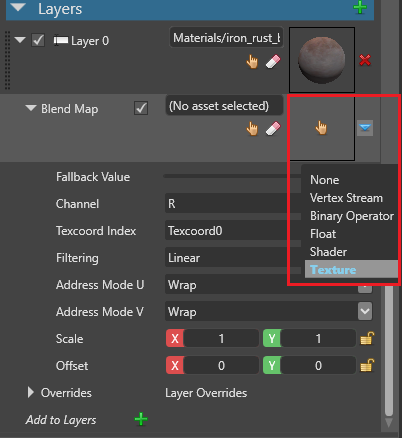Choose Binary Operator in the type menu
The width and height of the screenshot is (402, 438).
[352, 216]
